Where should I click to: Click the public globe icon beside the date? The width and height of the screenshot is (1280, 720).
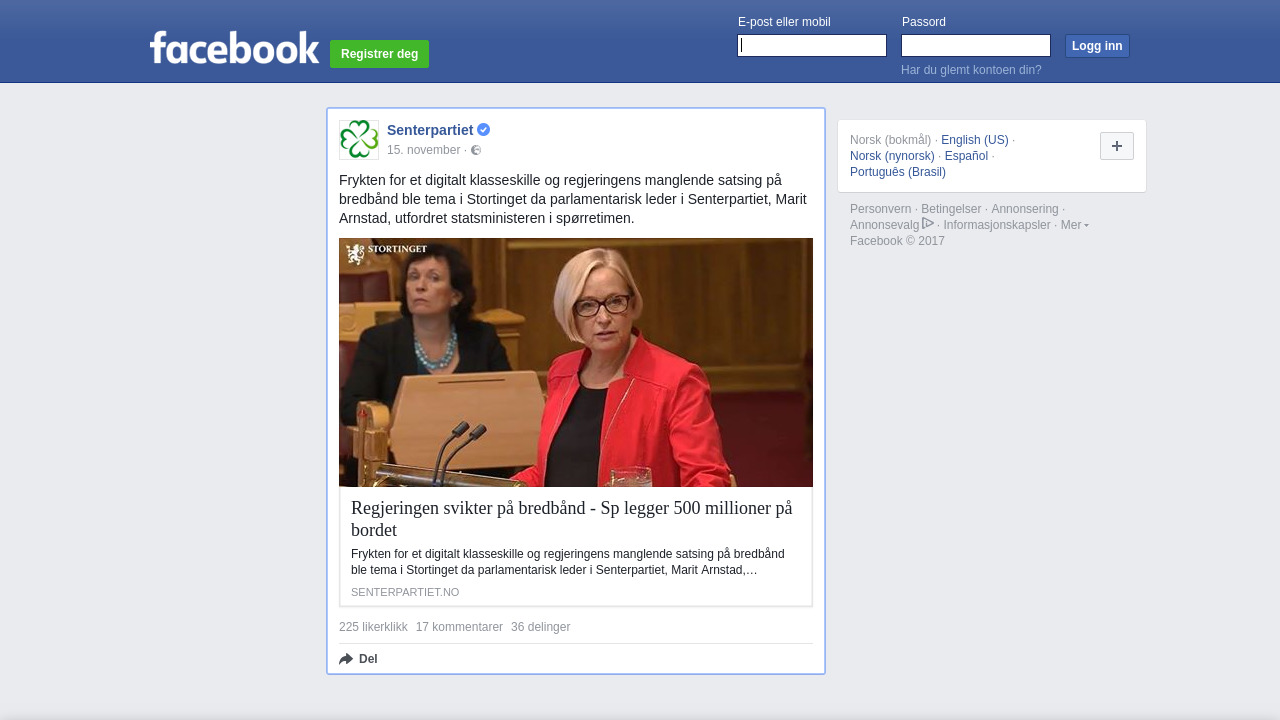[x=476, y=150]
